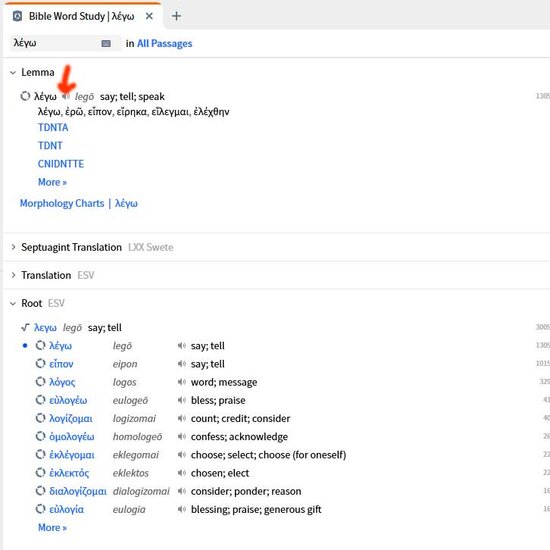Screen dimensions: 550x550
Task: Open the TDNTA lexicon link
Action: (53, 127)
